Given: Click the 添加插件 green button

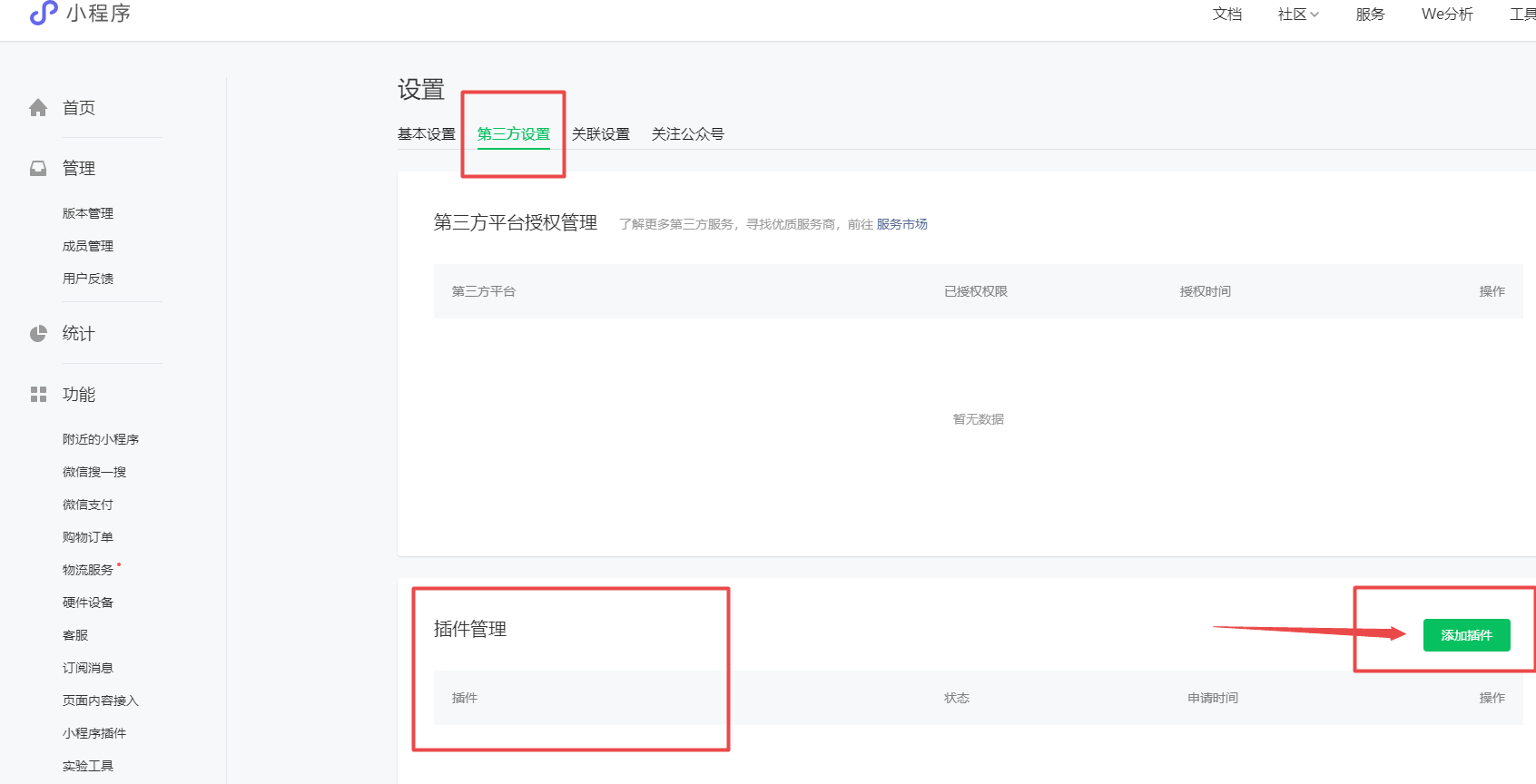Looking at the screenshot, I should click(x=1466, y=635).
